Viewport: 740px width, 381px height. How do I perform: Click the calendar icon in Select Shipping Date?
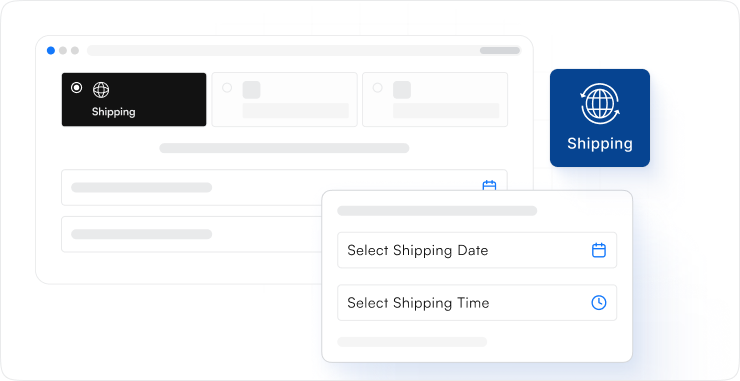[599, 250]
